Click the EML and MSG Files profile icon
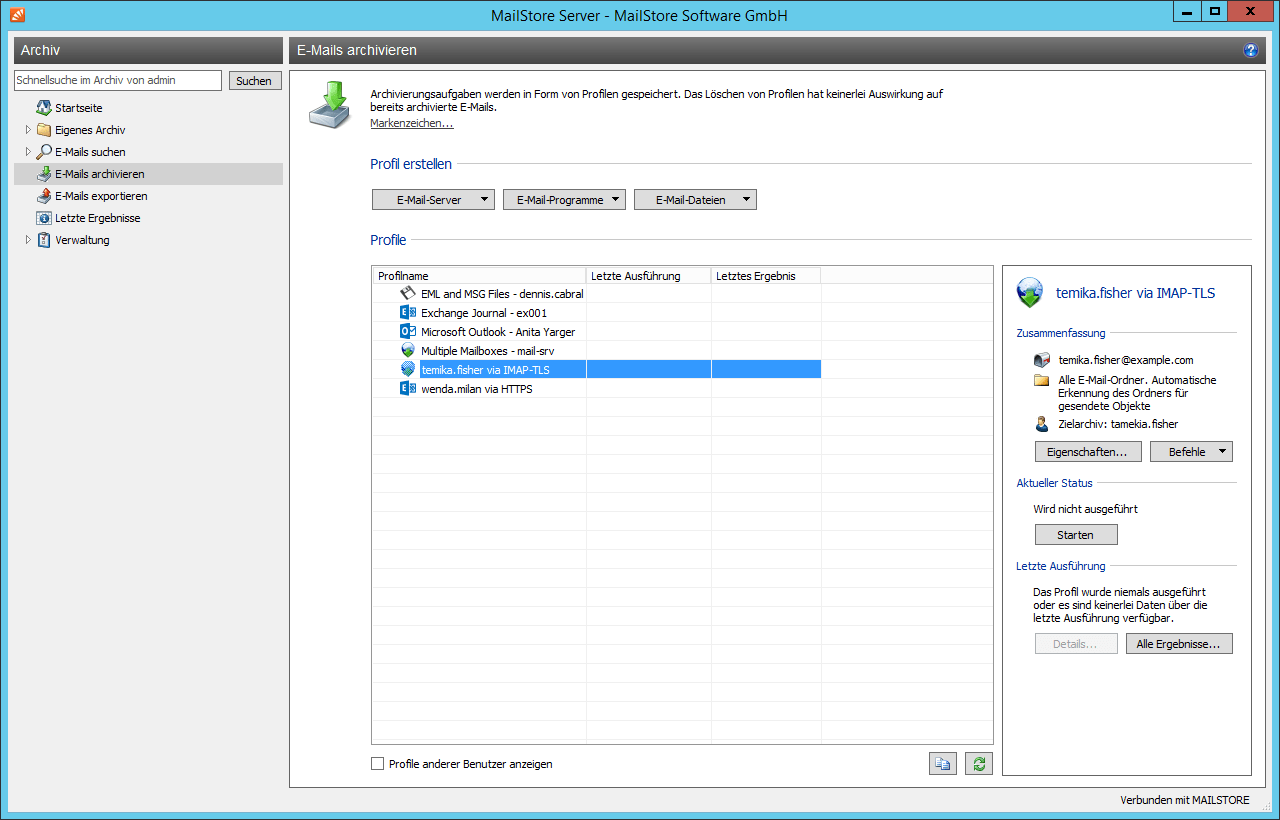Screen dimensions: 1280x820 (407, 294)
